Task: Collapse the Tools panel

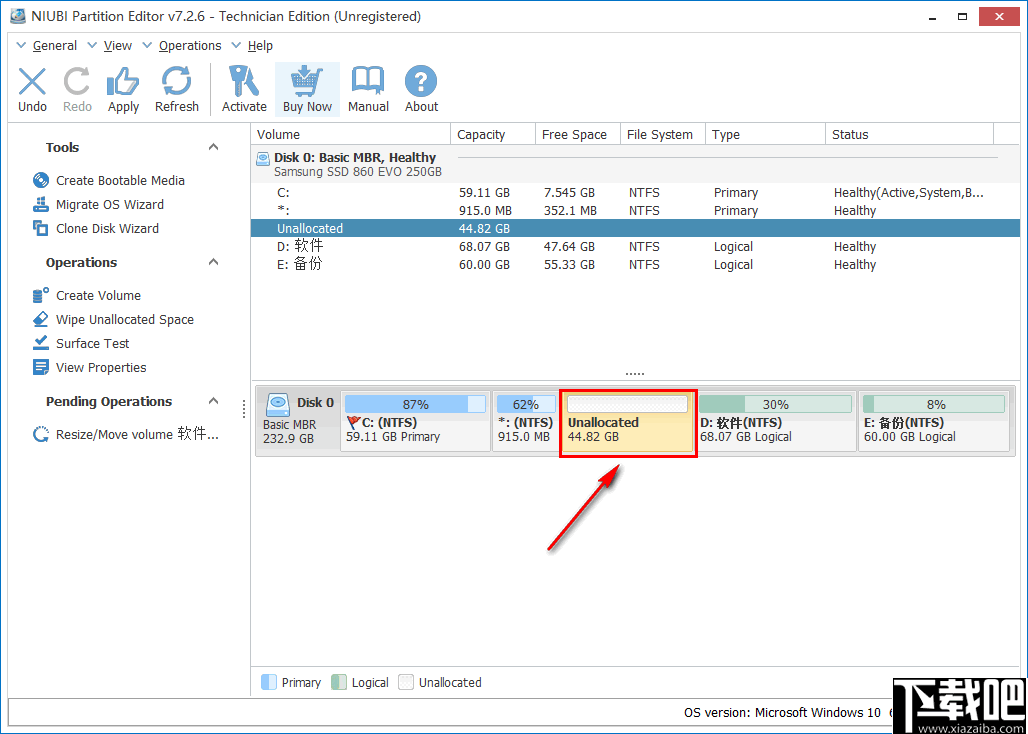Action: 213,146
